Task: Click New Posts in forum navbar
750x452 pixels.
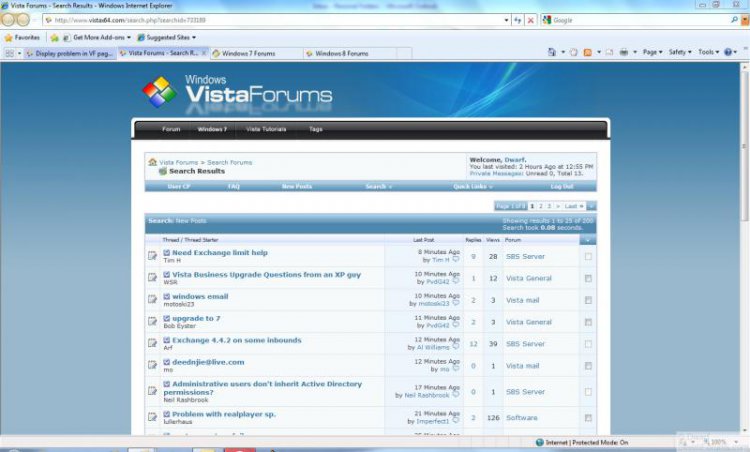Action: 297,187
